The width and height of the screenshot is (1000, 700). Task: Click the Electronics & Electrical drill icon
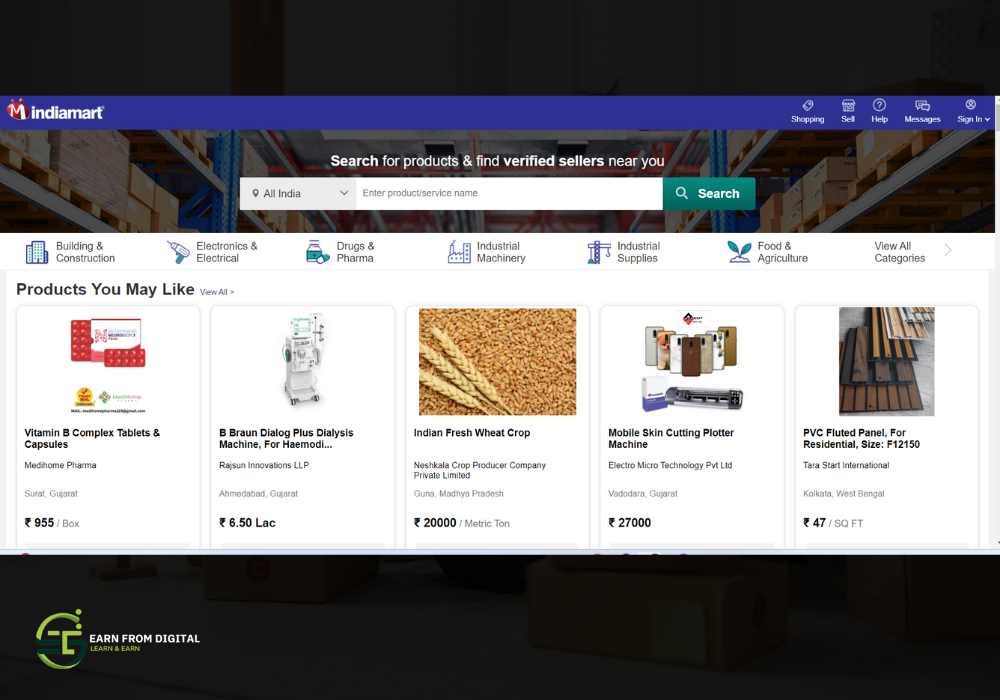pos(178,252)
